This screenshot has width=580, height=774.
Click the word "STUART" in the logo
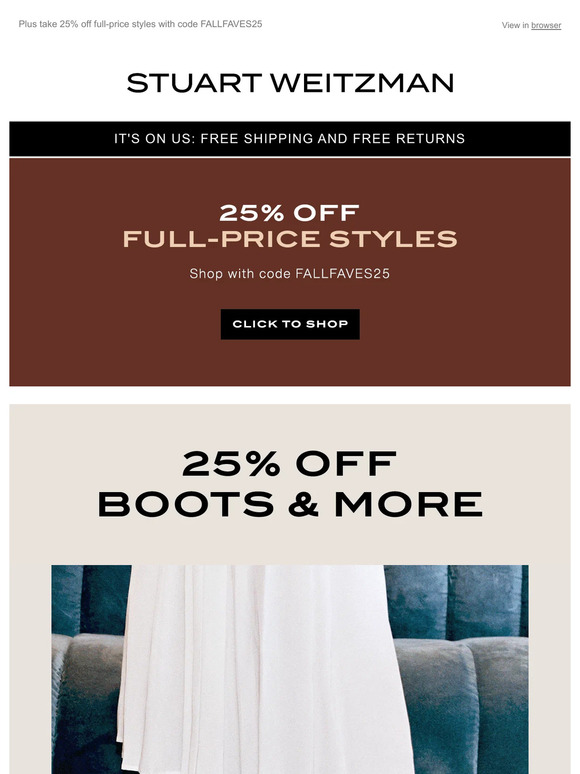point(194,83)
